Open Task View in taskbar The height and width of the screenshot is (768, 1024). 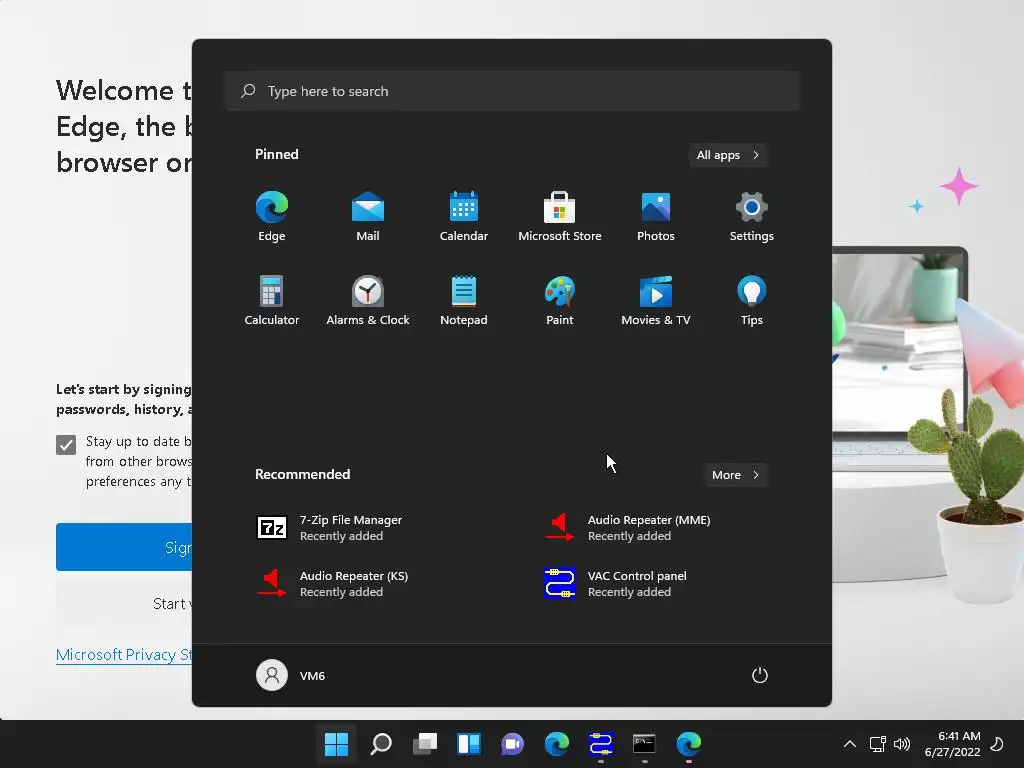(x=425, y=744)
